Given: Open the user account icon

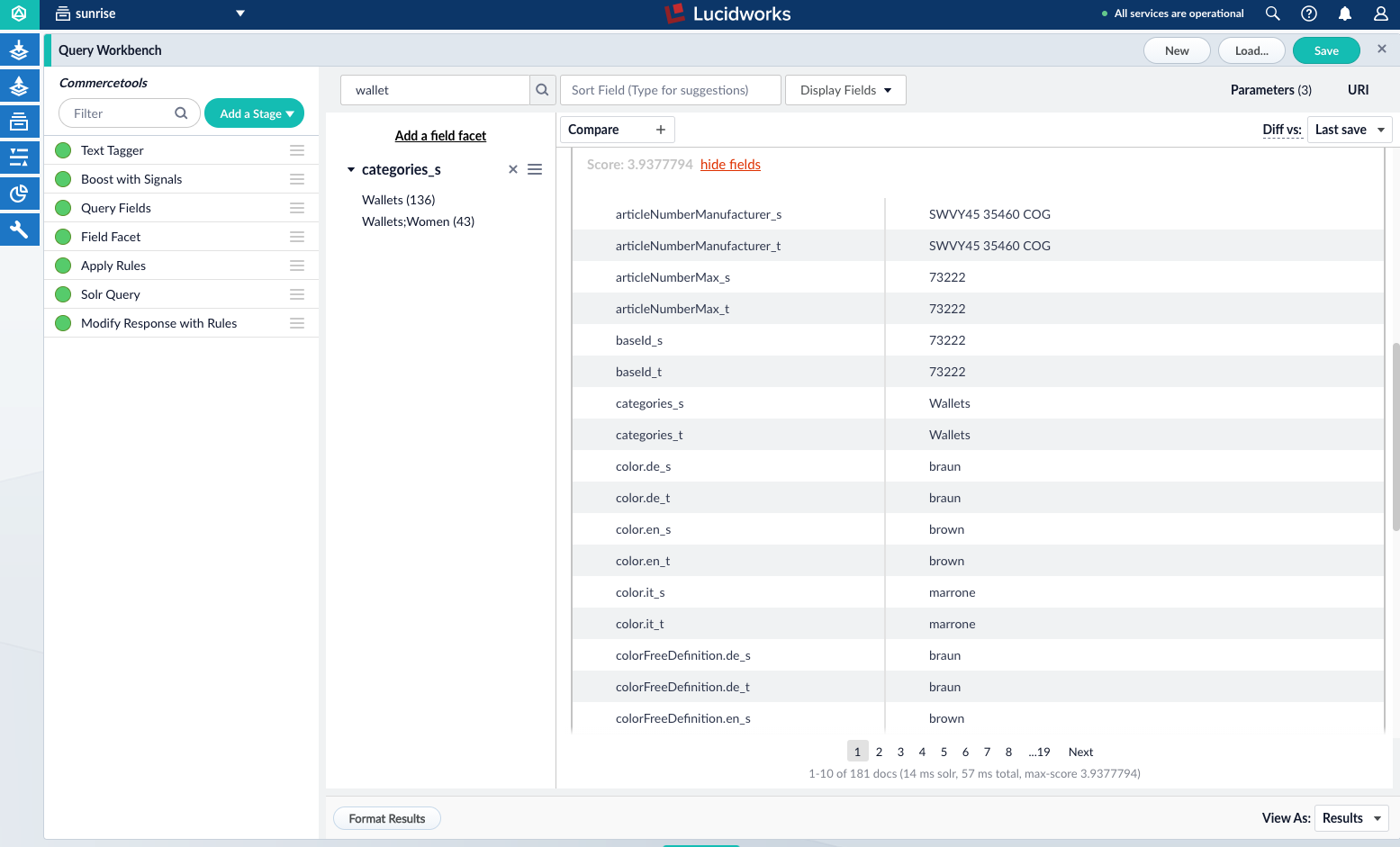Looking at the screenshot, I should click(x=1381, y=14).
